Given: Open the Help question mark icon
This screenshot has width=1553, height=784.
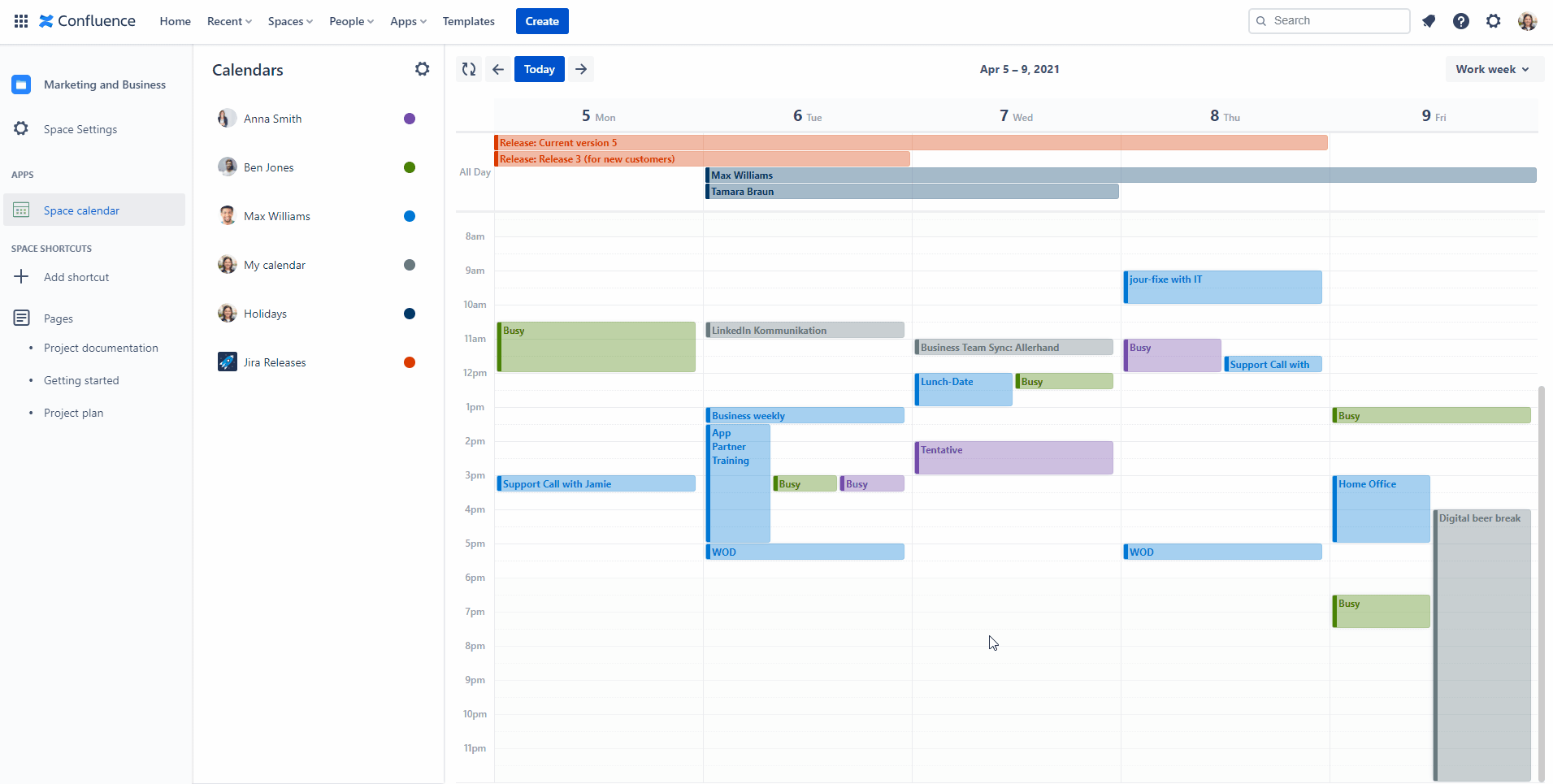Looking at the screenshot, I should click(1461, 20).
